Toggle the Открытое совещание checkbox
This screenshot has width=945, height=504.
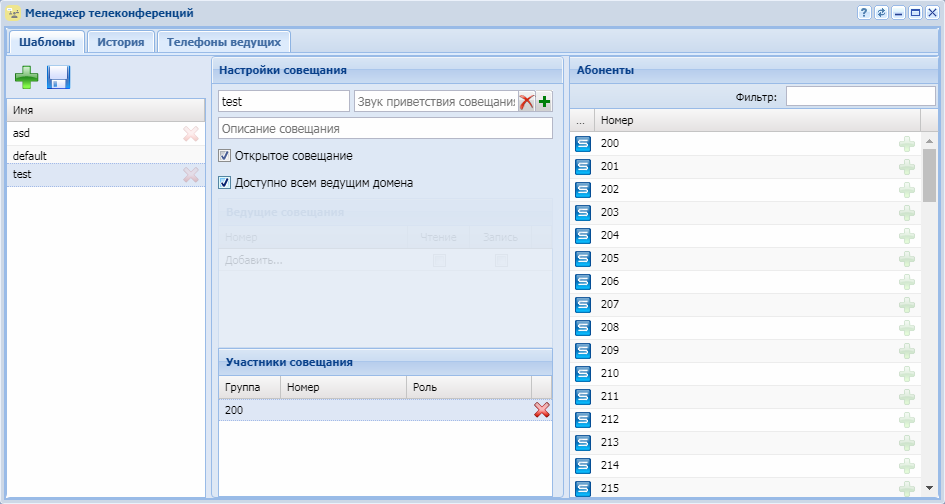pyautogui.click(x=224, y=156)
